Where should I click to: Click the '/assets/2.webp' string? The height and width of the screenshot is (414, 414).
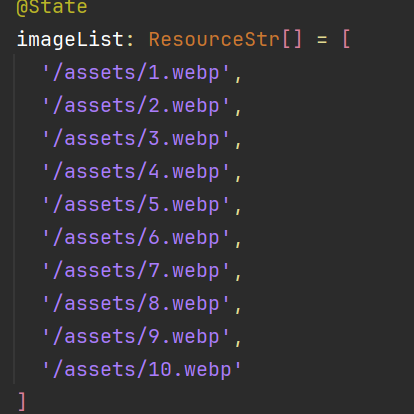coord(136,106)
